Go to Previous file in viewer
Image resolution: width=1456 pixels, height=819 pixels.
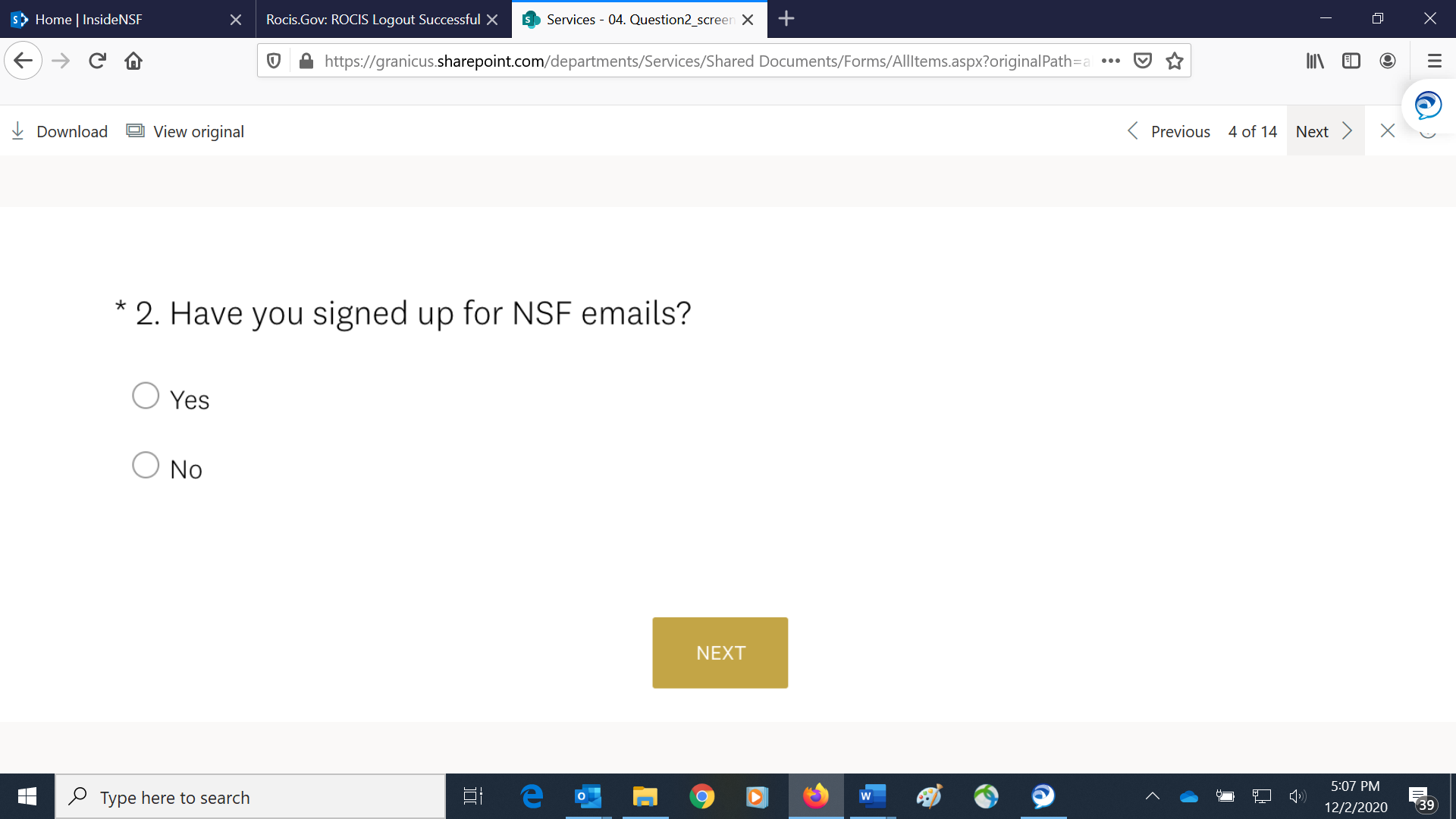pos(1169,131)
